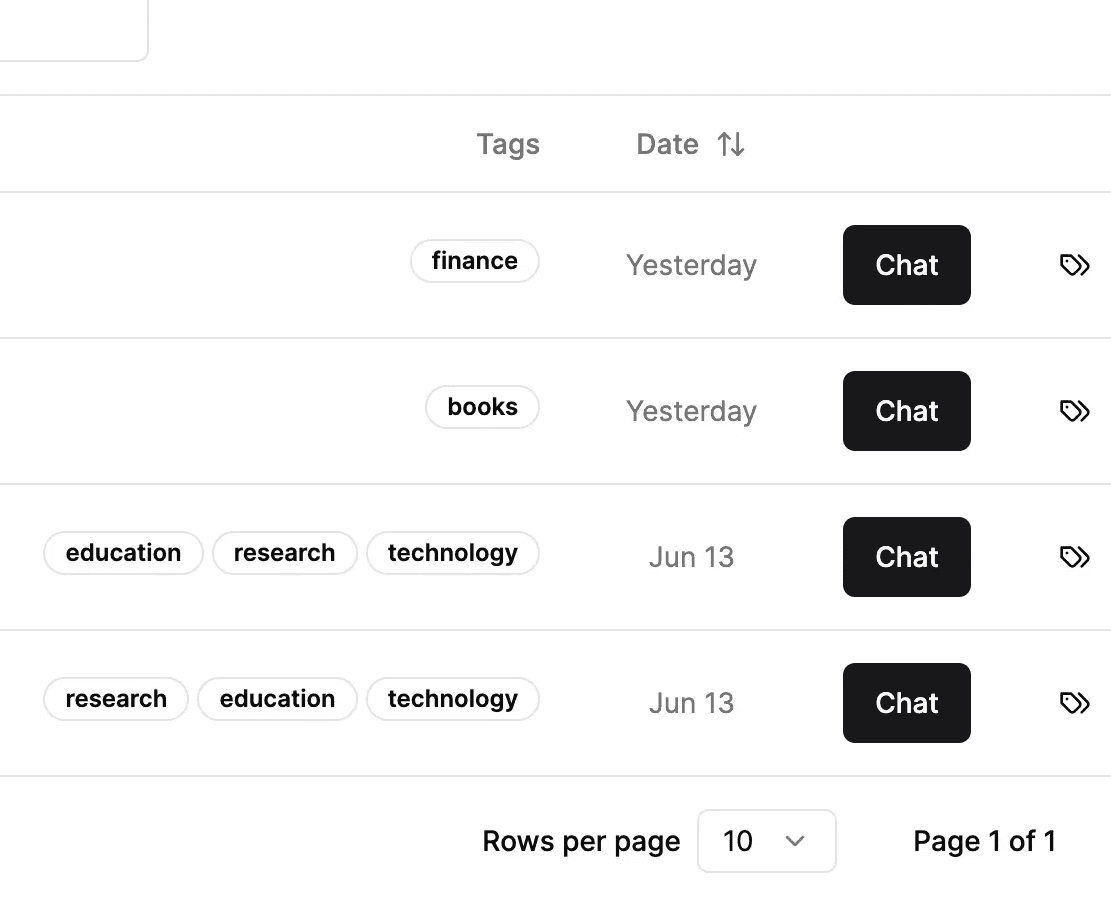The image size is (1111, 901).
Task: Click the chevron in the rows selector
Action: point(795,841)
